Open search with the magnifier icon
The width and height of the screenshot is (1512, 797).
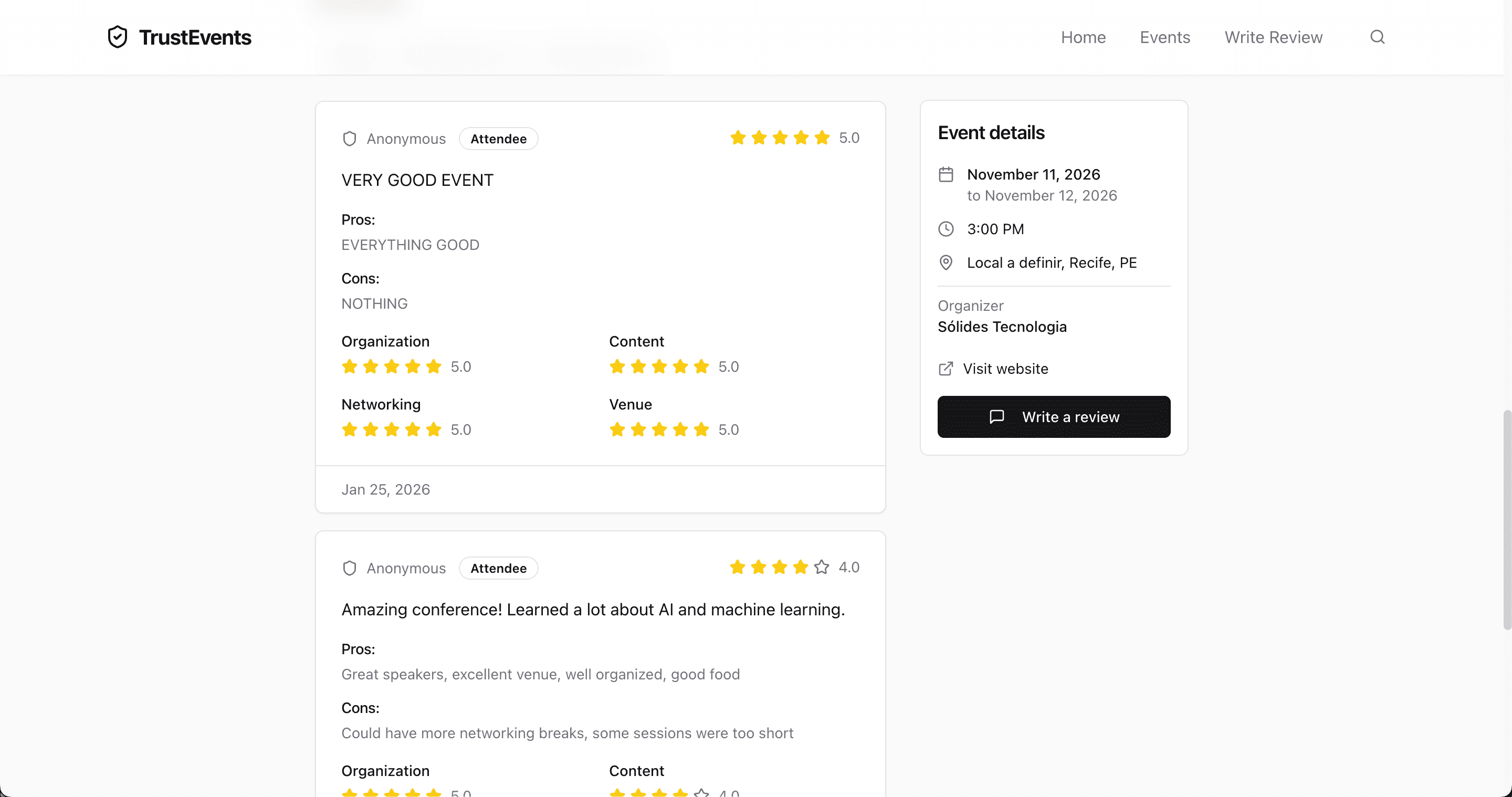1378,37
